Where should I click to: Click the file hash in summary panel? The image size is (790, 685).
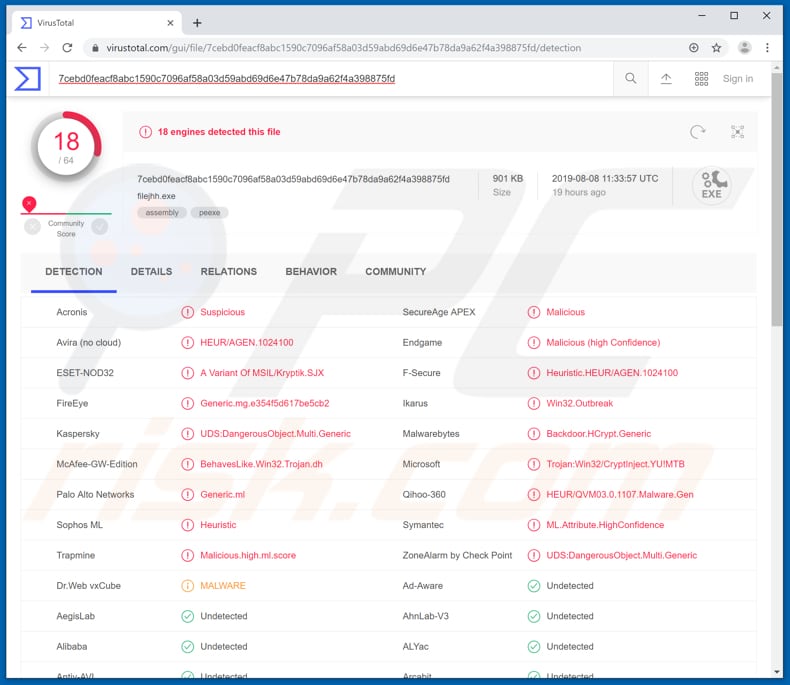tap(293, 179)
